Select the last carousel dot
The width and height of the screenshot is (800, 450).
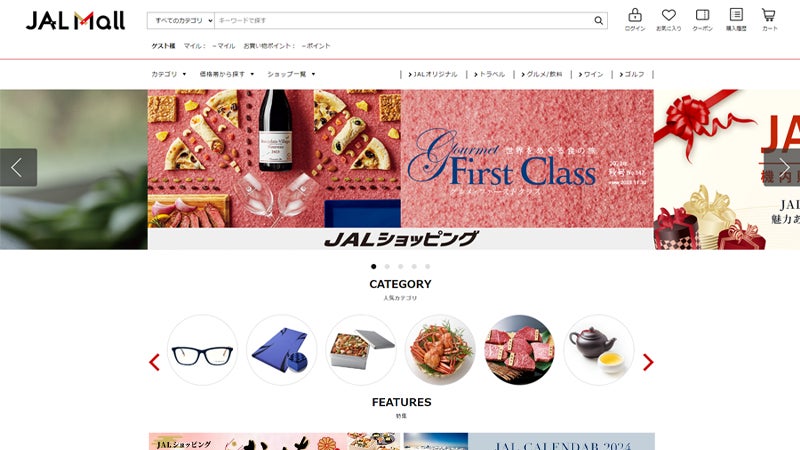point(428,266)
